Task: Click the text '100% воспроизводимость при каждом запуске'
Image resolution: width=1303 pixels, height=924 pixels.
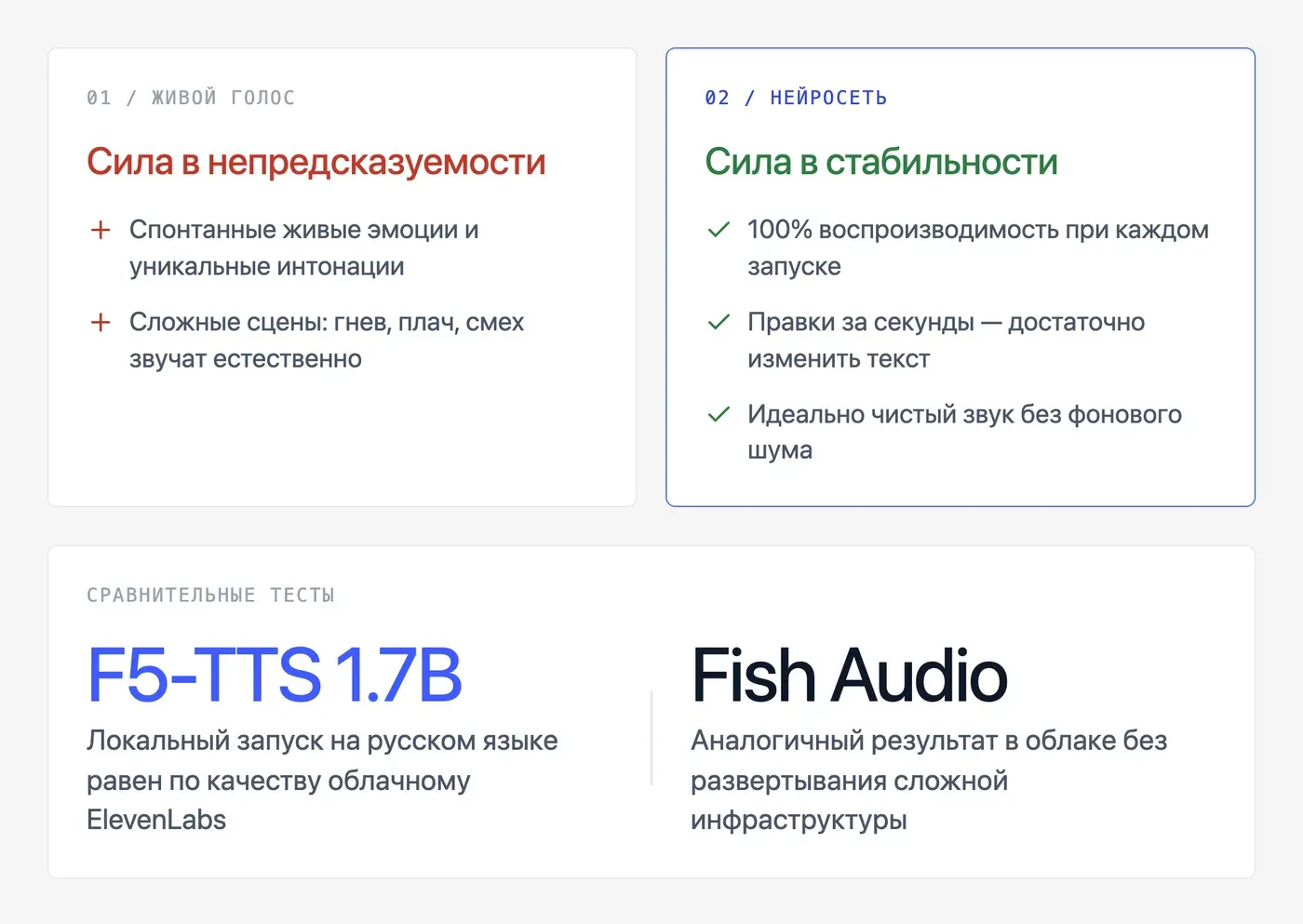Action: pos(978,248)
